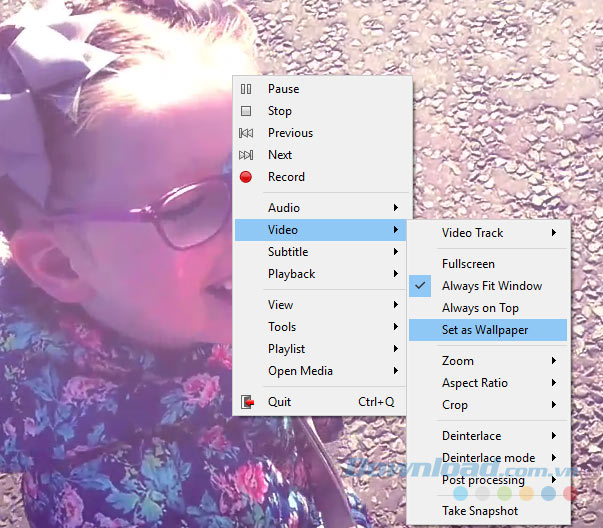The height and width of the screenshot is (528, 603).
Task: Expand the Video Track submenu
Action: (488, 233)
